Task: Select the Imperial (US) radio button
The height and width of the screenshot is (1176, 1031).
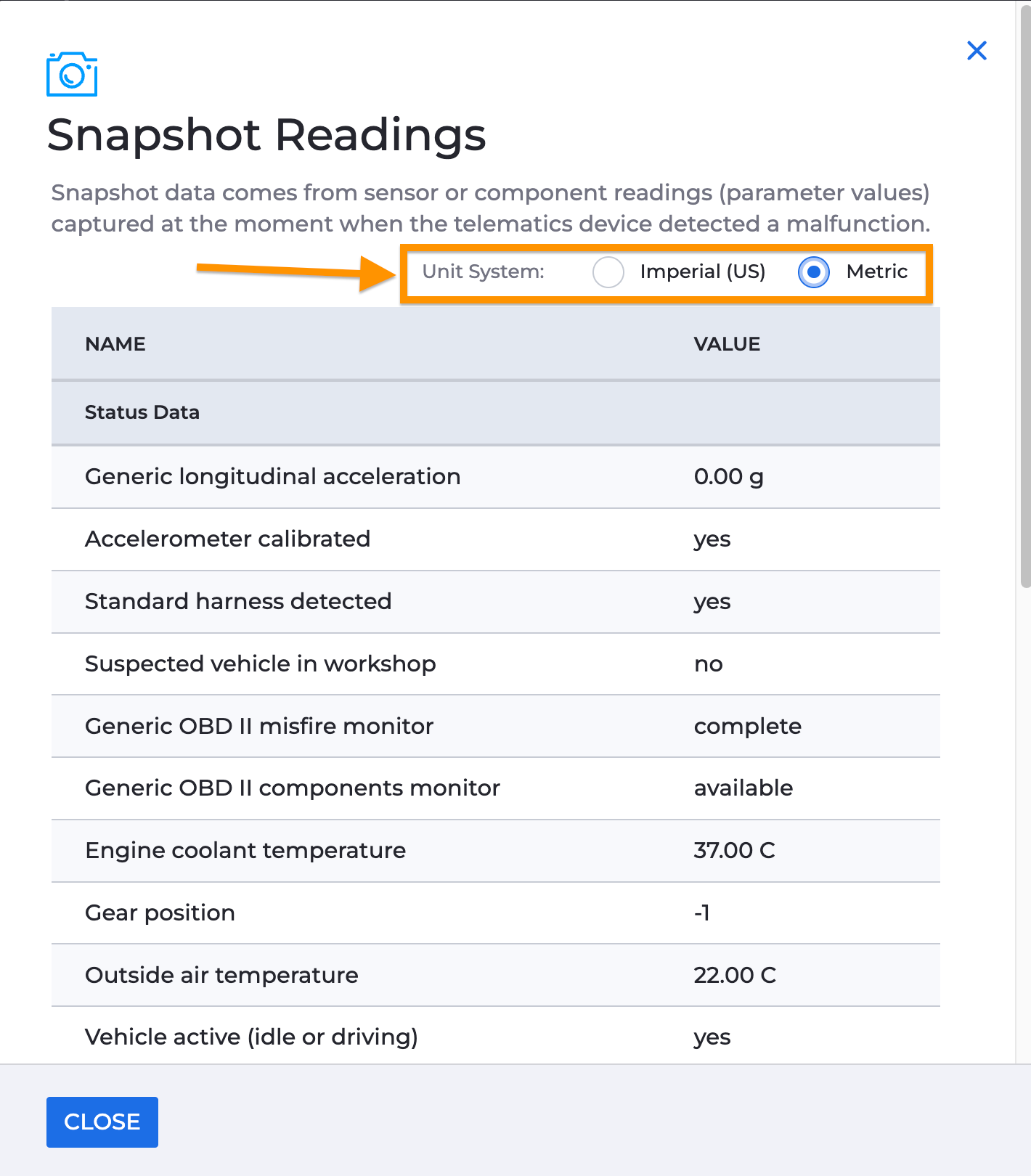Action: coord(608,272)
